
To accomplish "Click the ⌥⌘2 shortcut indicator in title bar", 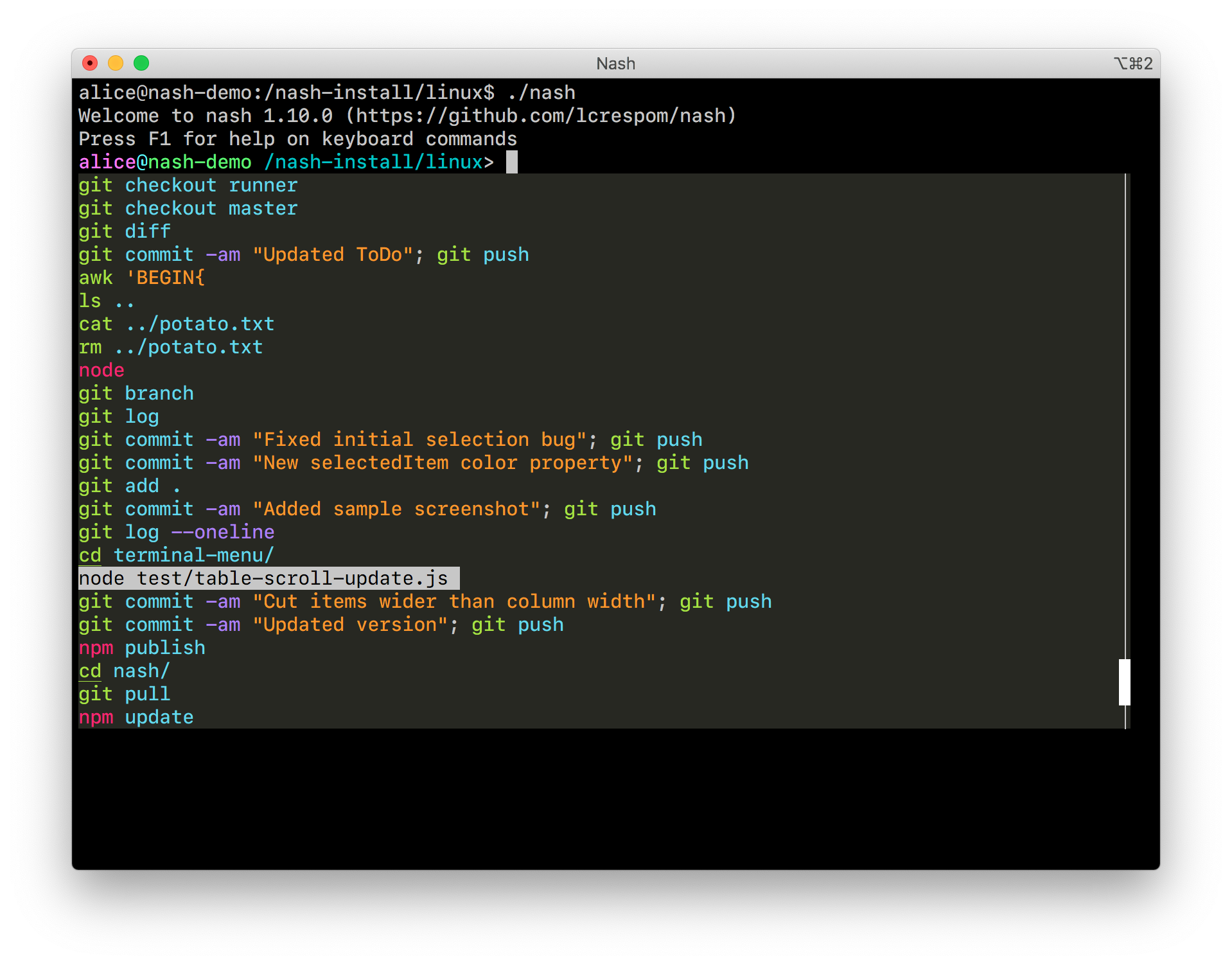I will click(1133, 64).
